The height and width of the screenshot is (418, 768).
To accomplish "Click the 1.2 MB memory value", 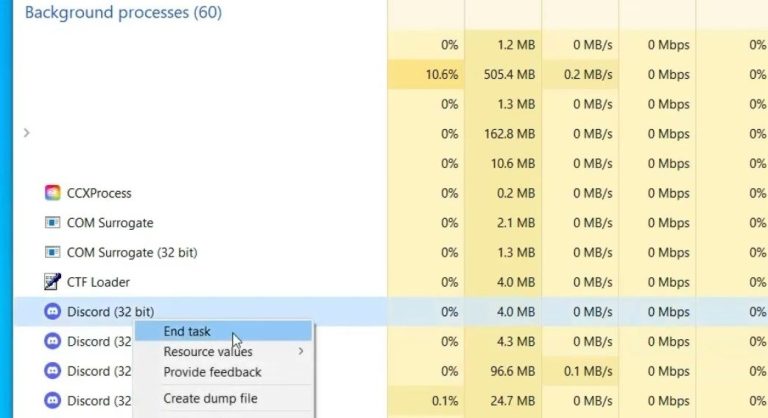I will coord(516,45).
